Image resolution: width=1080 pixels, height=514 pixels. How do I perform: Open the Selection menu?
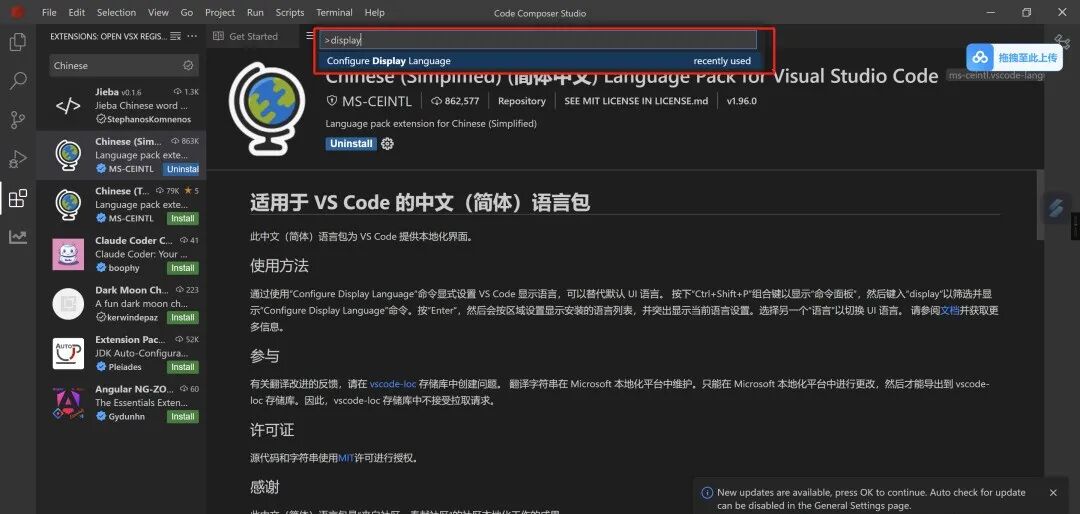pos(116,12)
